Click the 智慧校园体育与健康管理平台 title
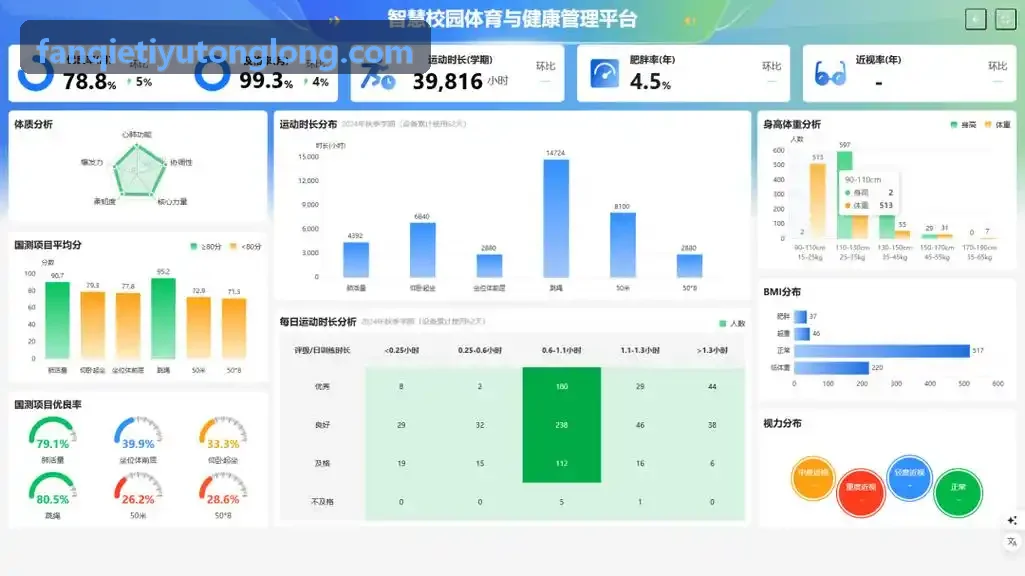 (x=512, y=19)
